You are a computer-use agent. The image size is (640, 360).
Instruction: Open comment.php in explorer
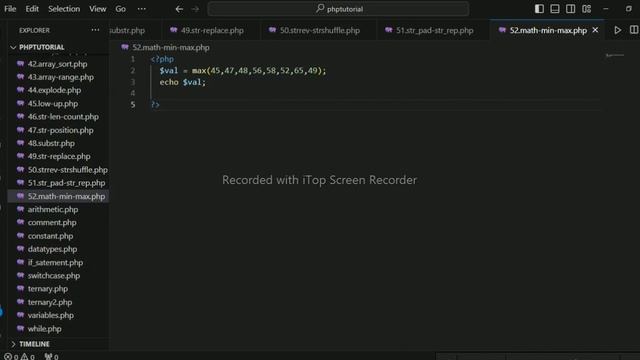(x=58, y=222)
